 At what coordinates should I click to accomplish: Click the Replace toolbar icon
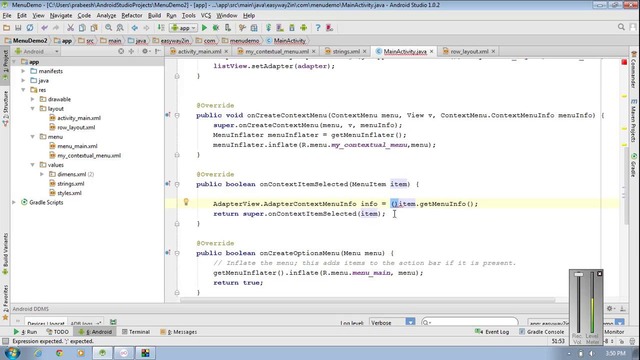click(x=120, y=28)
